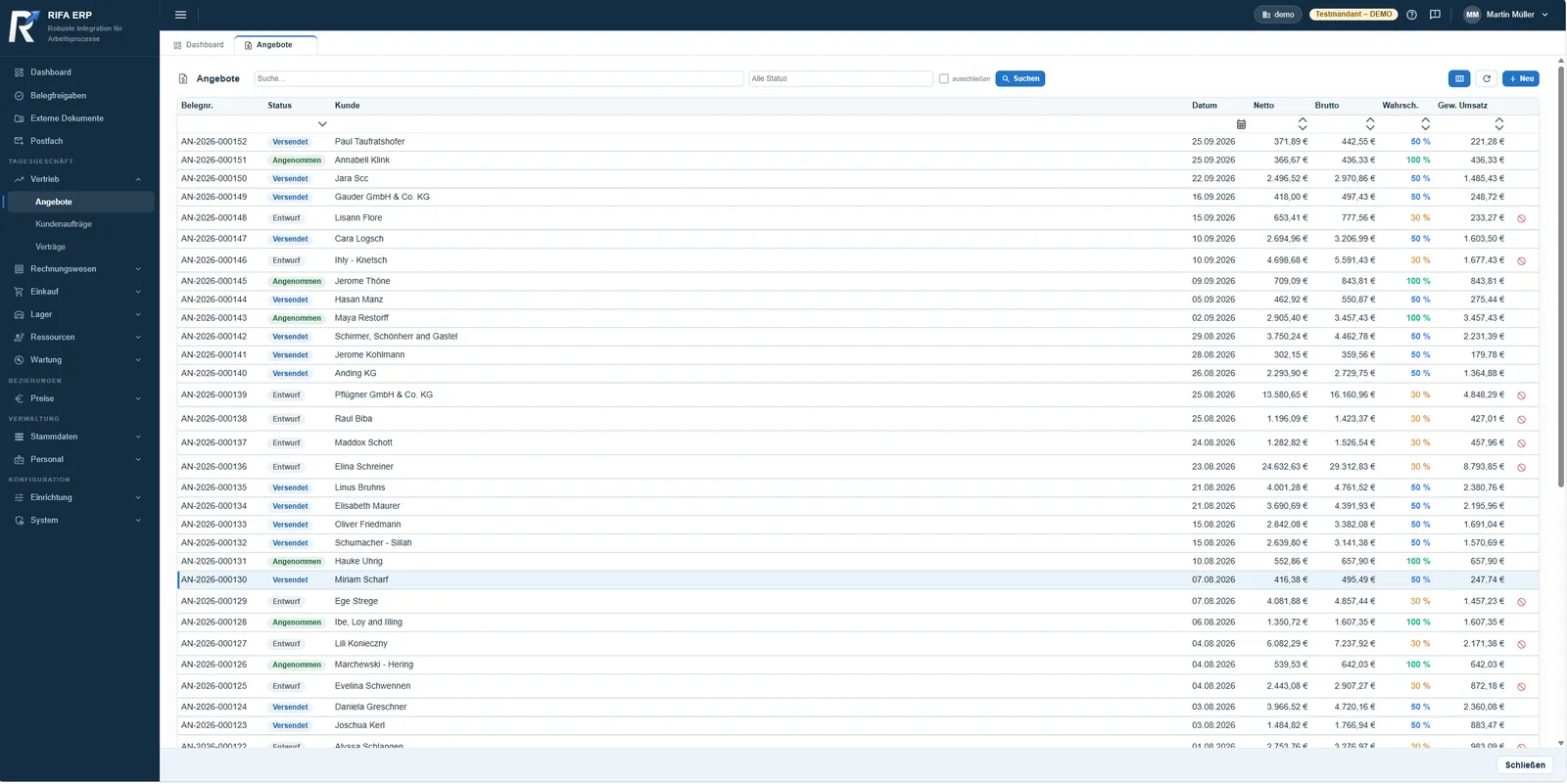Expand the Lager menu
The image size is (1567, 784).
78,314
